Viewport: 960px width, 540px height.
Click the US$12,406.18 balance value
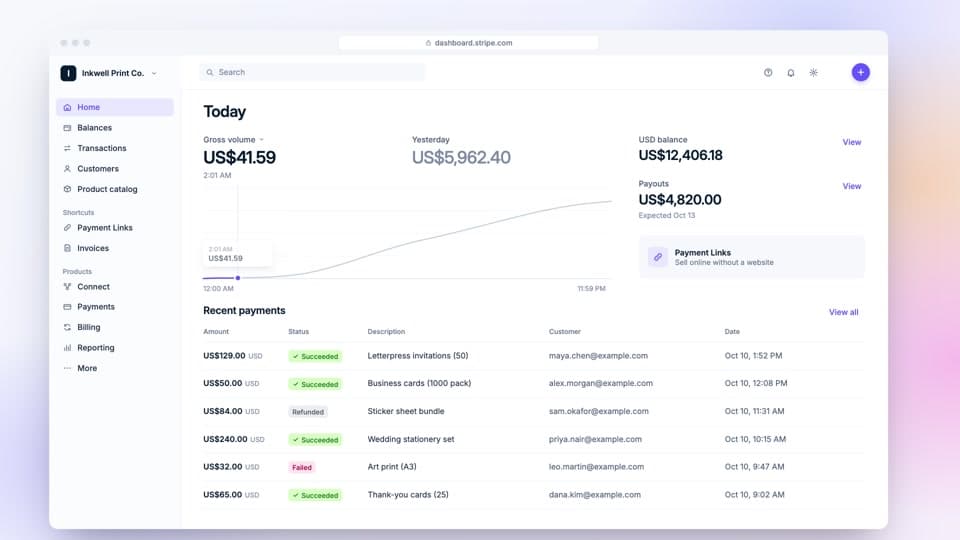coord(680,156)
